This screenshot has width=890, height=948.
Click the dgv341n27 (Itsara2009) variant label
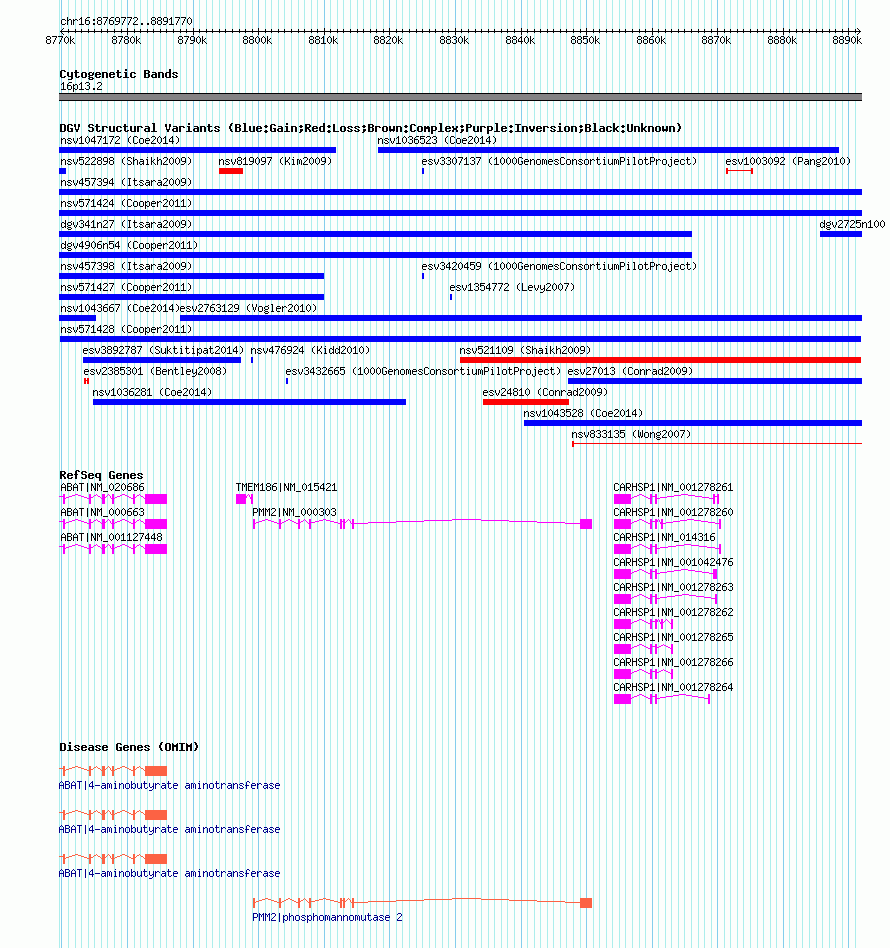126,224
